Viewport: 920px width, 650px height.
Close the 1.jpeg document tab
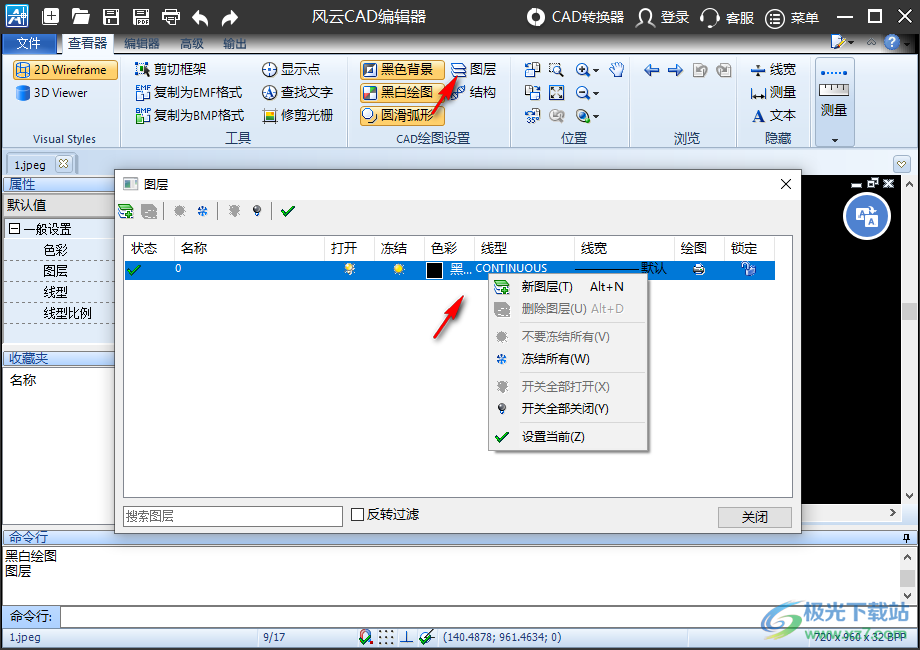(x=63, y=163)
